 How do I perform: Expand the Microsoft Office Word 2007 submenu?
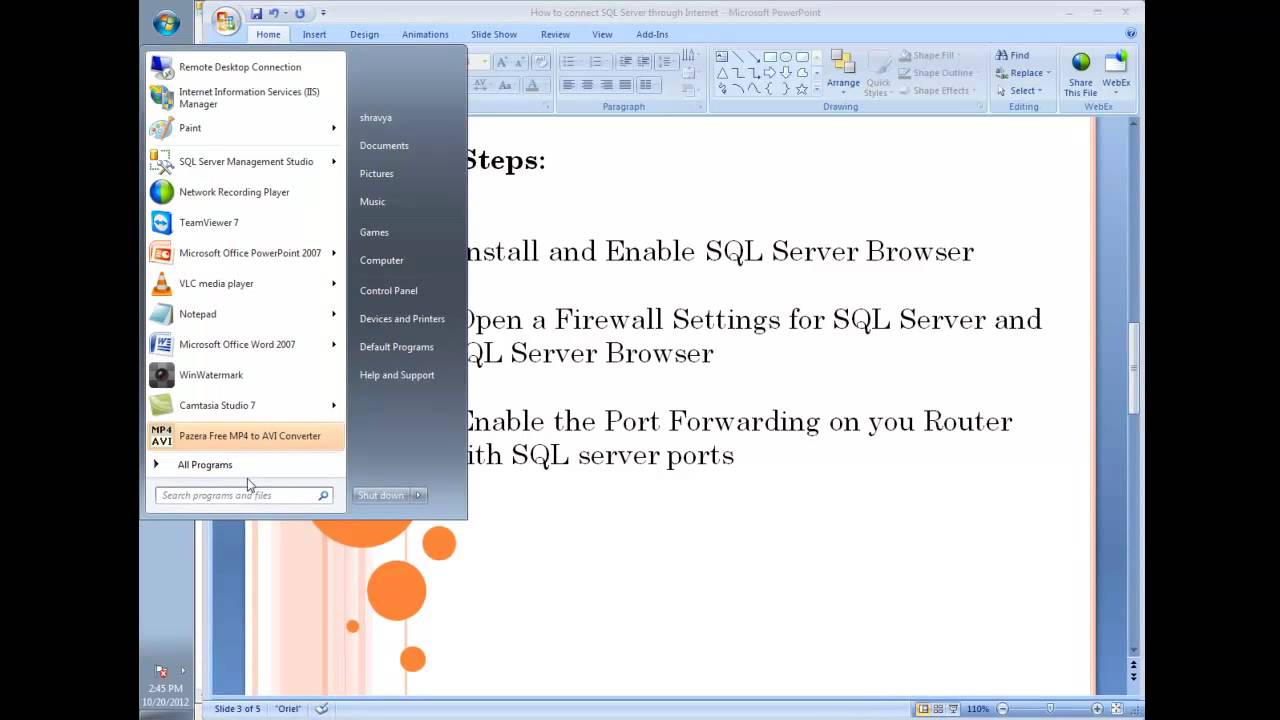click(333, 344)
